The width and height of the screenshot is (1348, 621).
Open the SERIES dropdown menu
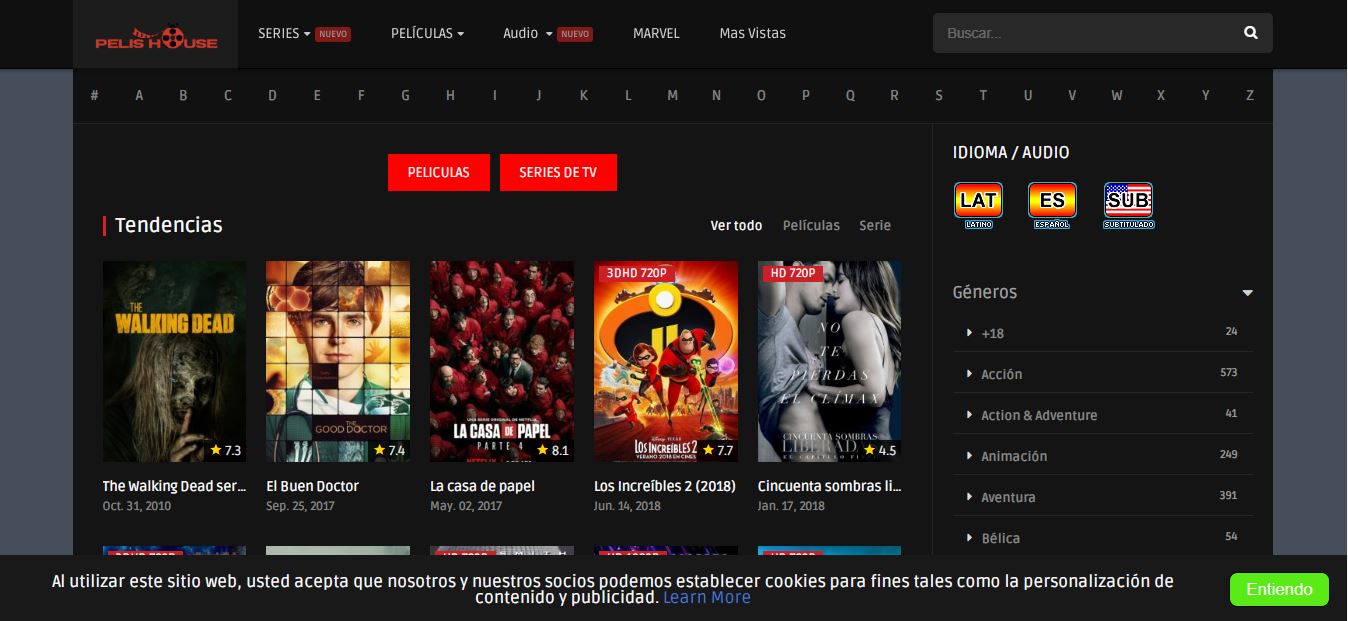point(280,33)
